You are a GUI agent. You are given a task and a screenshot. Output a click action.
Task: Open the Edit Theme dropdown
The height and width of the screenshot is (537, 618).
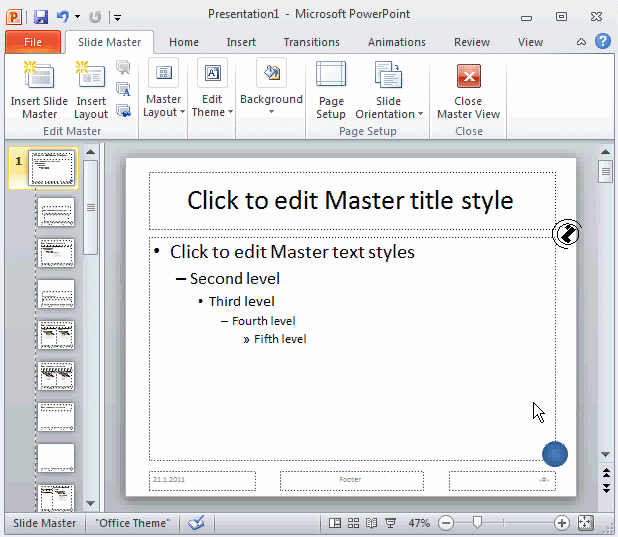tap(212, 90)
